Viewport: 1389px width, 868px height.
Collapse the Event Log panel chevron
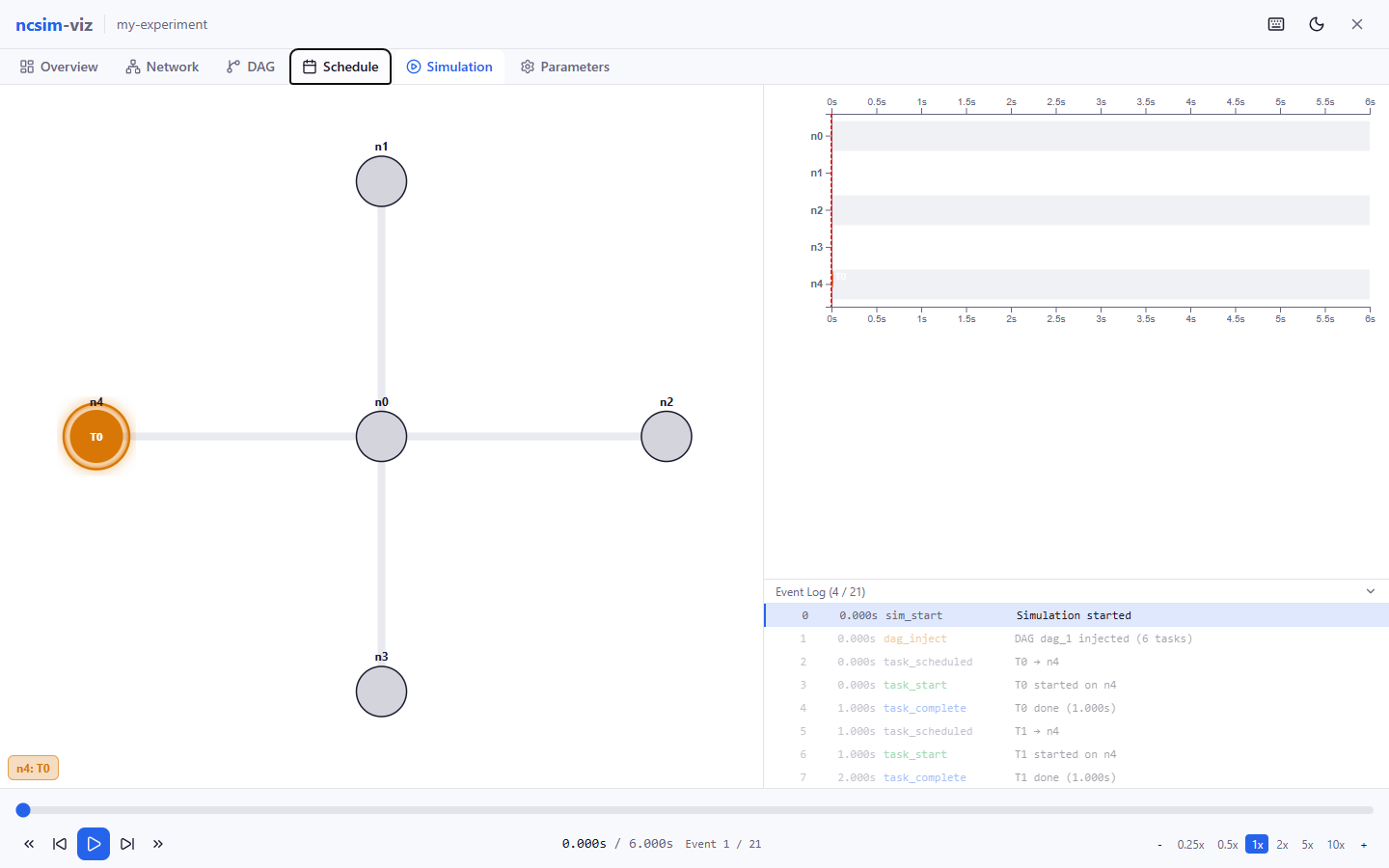point(1371,591)
